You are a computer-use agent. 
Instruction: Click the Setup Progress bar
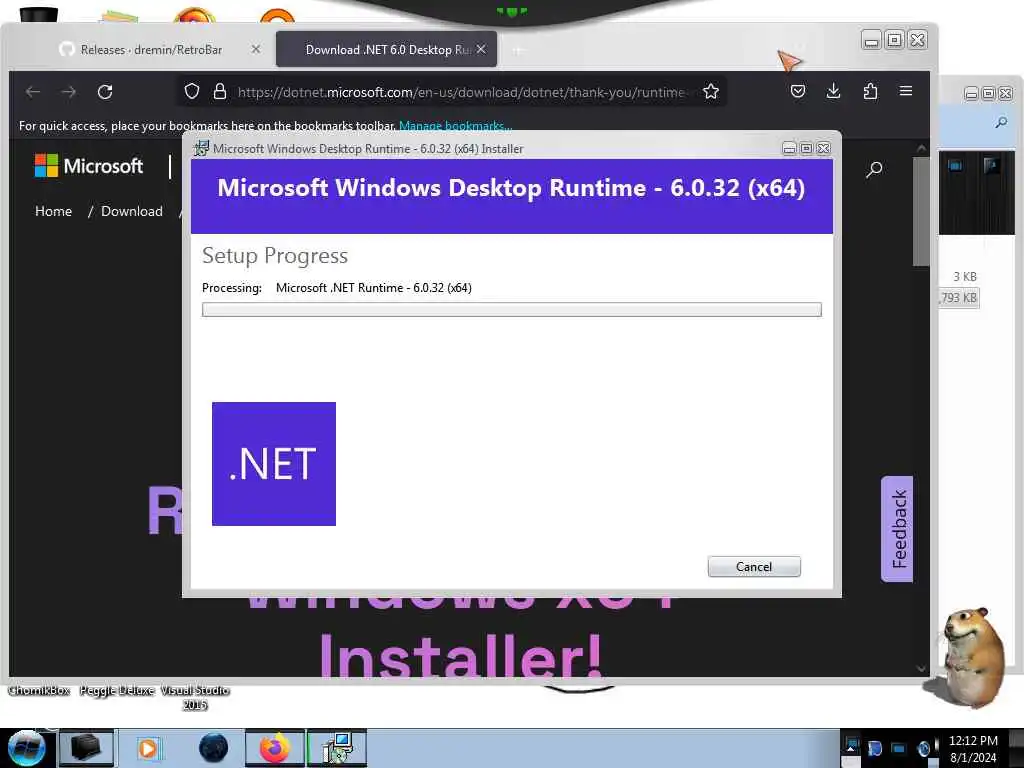pos(512,310)
